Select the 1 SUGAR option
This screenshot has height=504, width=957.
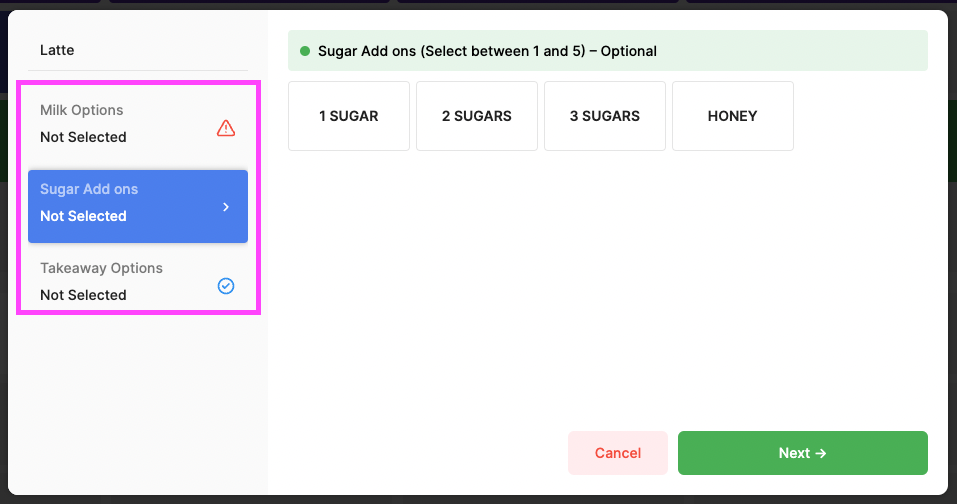348,116
